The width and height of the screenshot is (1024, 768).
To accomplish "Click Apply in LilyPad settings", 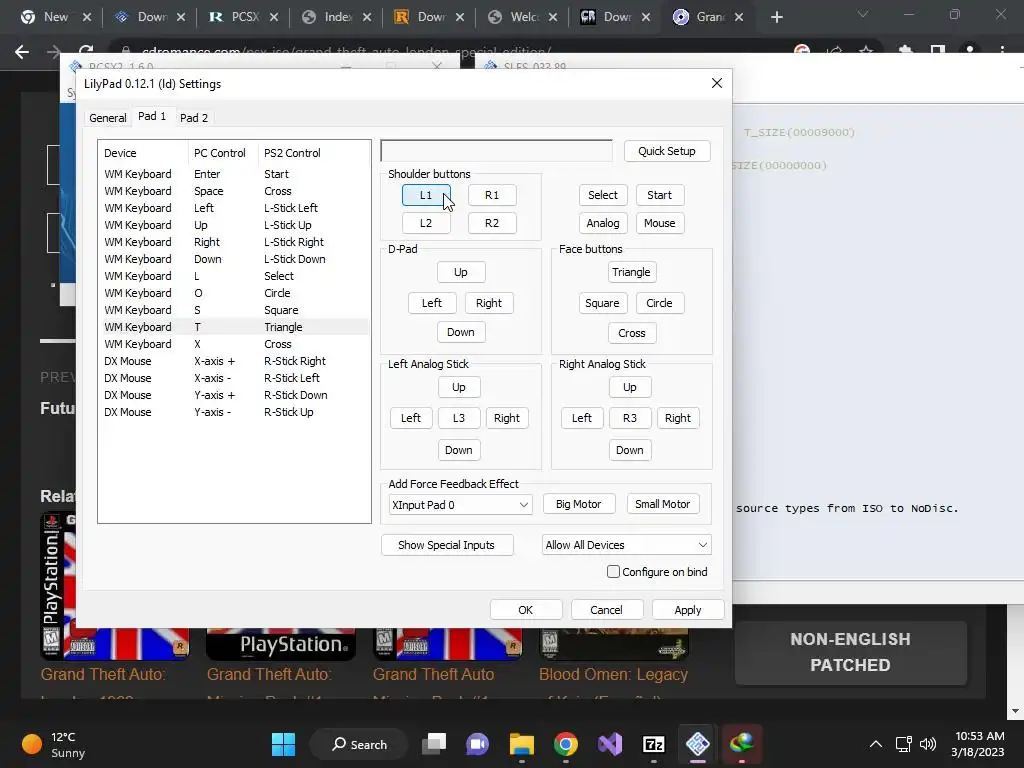I will click(688, 610).
